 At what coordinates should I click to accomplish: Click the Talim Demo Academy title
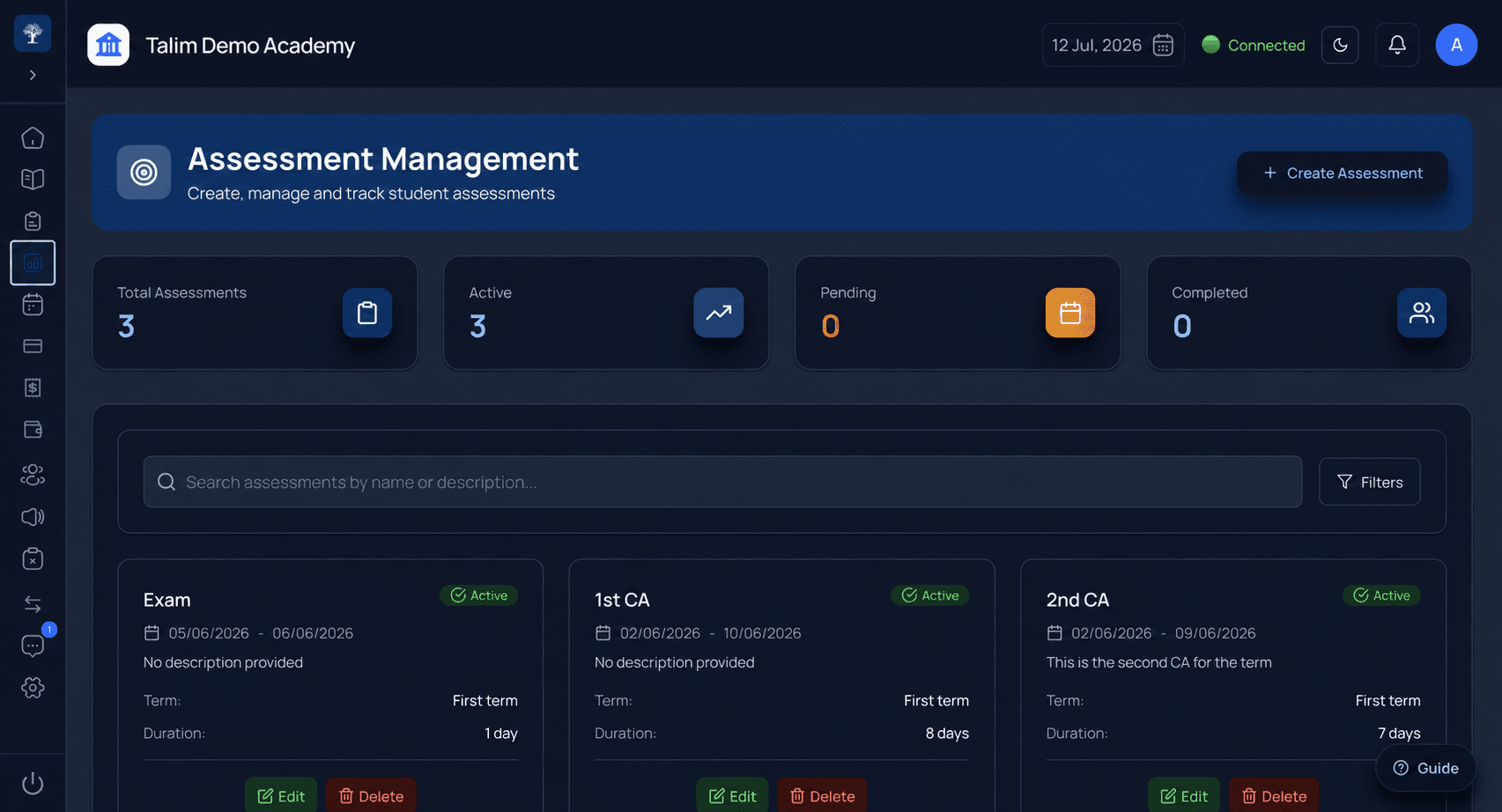pos(250,45)
